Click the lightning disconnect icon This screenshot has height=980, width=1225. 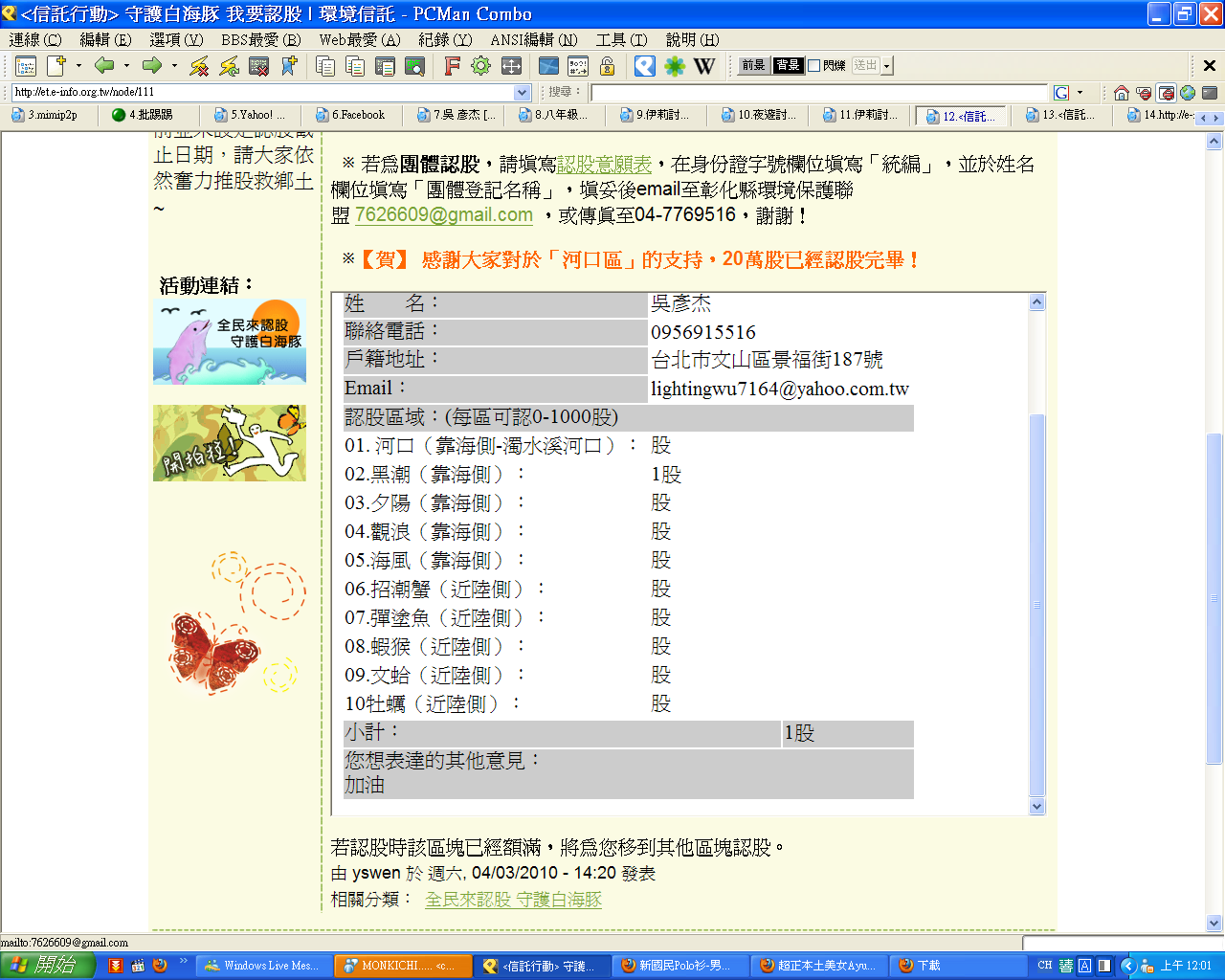click(x=199, y=65)
